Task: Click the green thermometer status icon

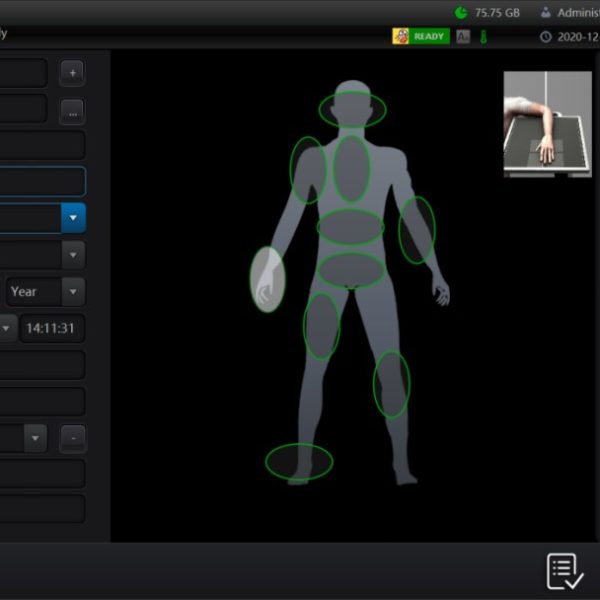Action: (x=483, y=37)
